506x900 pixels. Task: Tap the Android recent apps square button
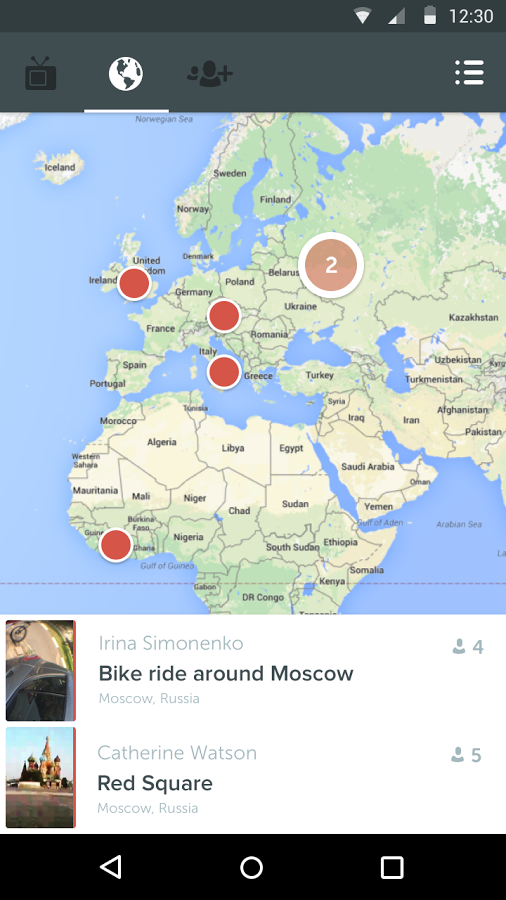pyautogui.click(x=392, y=867)
